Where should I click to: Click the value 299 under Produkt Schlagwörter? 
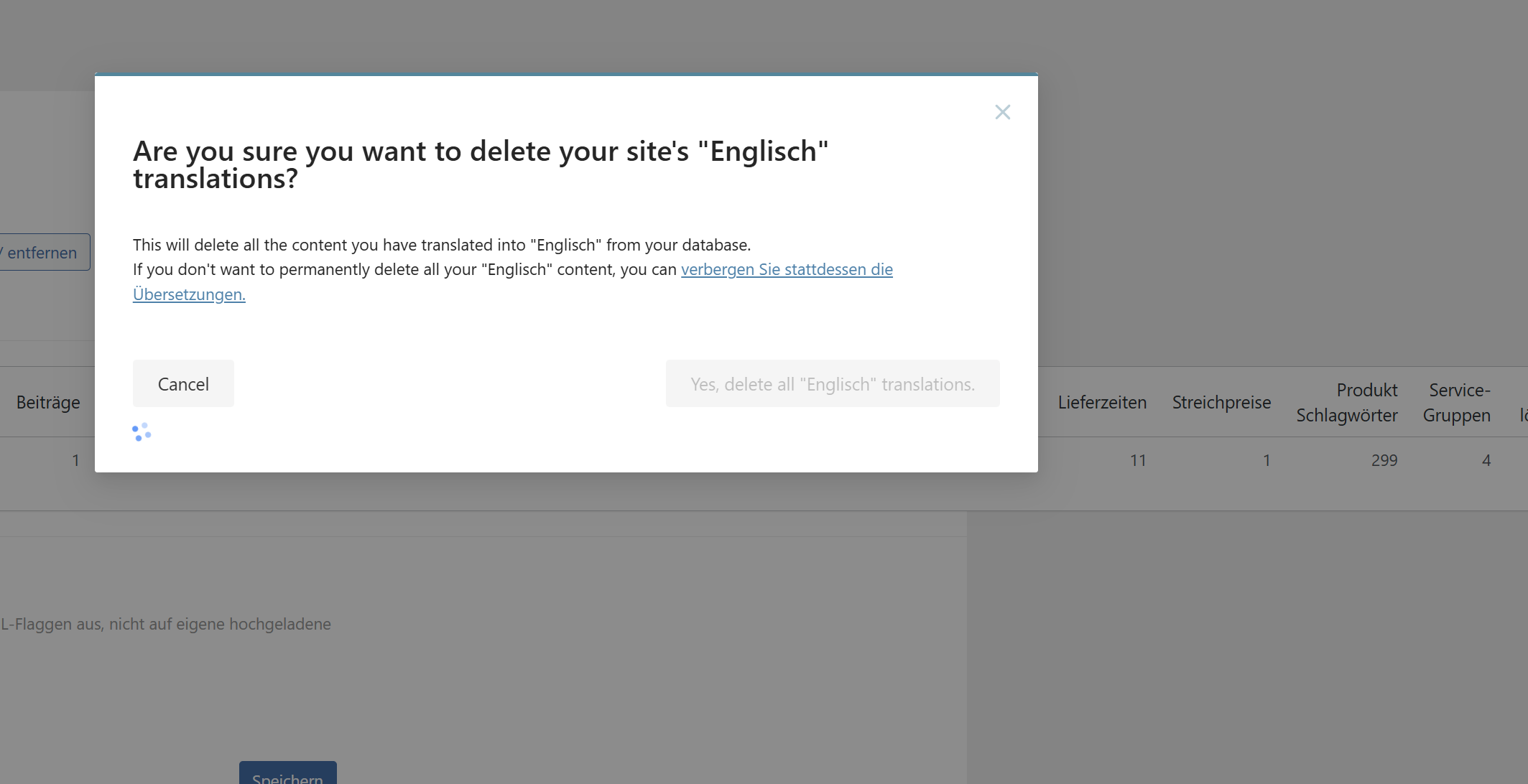click(x=1384, y=461)
